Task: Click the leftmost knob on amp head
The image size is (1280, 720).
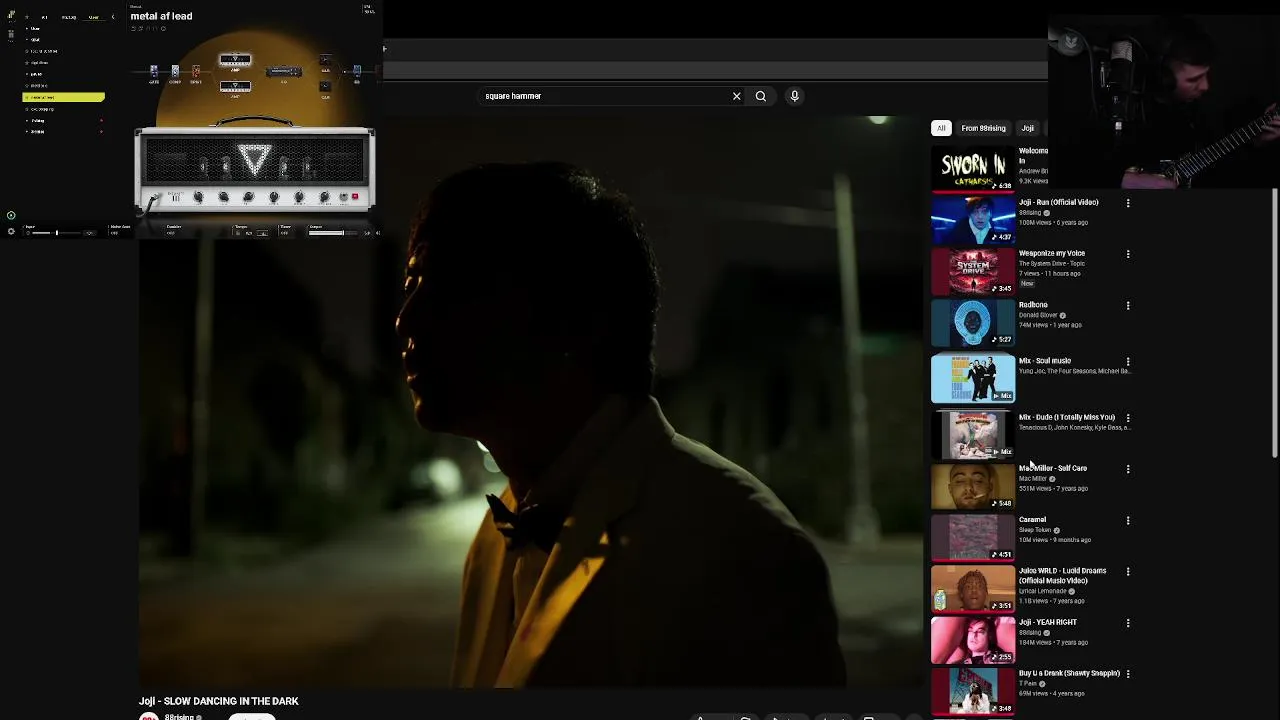Action: pyautogui.click(x=198, y=197)
